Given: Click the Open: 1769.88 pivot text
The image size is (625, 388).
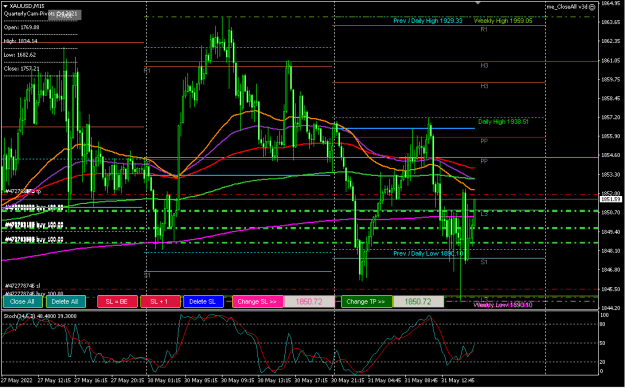Looking at the screenshot, I should click(x=22, y=28).
